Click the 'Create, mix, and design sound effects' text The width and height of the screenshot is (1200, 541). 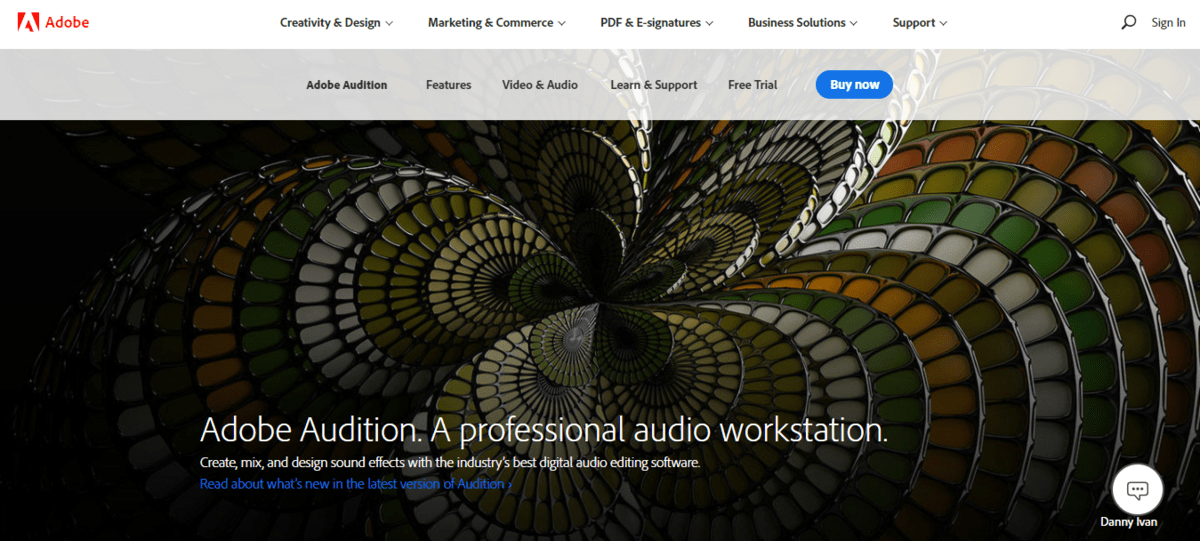click(x=450, y=463)
